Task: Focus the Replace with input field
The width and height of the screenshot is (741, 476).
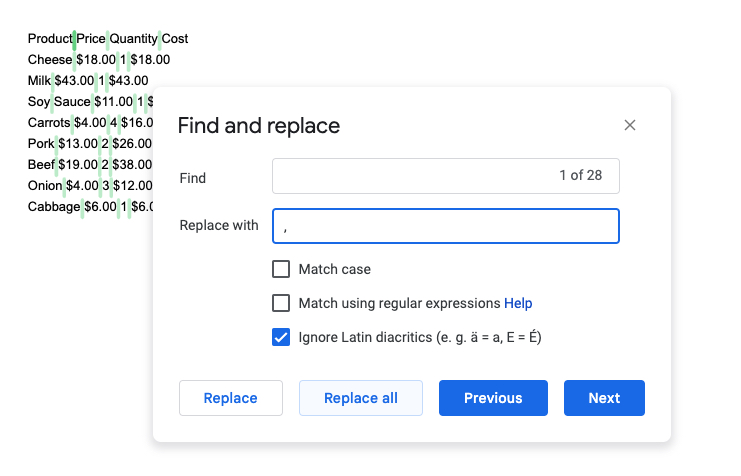Action: pos(446,226)
